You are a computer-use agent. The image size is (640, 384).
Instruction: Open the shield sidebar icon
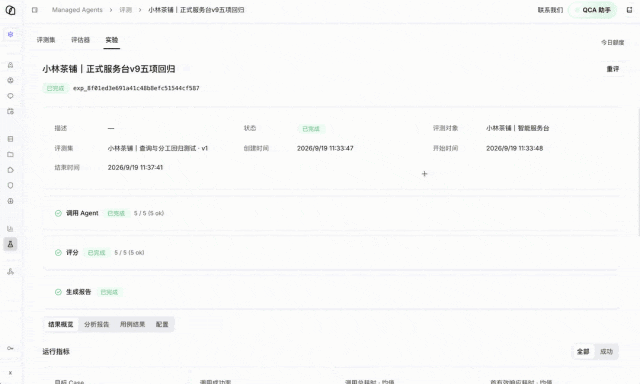pos(11,186)
